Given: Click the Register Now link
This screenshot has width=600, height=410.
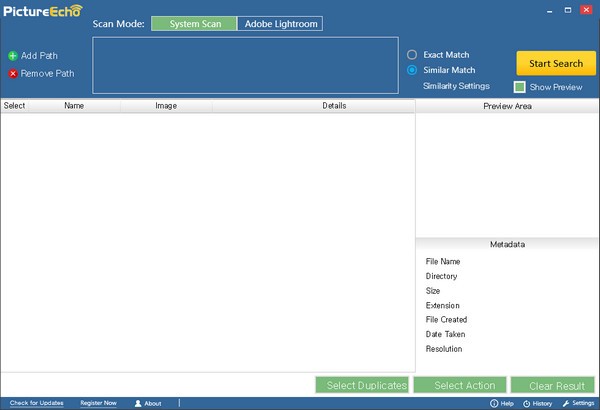Looking at the screenshot, I should tap(98, 403).
